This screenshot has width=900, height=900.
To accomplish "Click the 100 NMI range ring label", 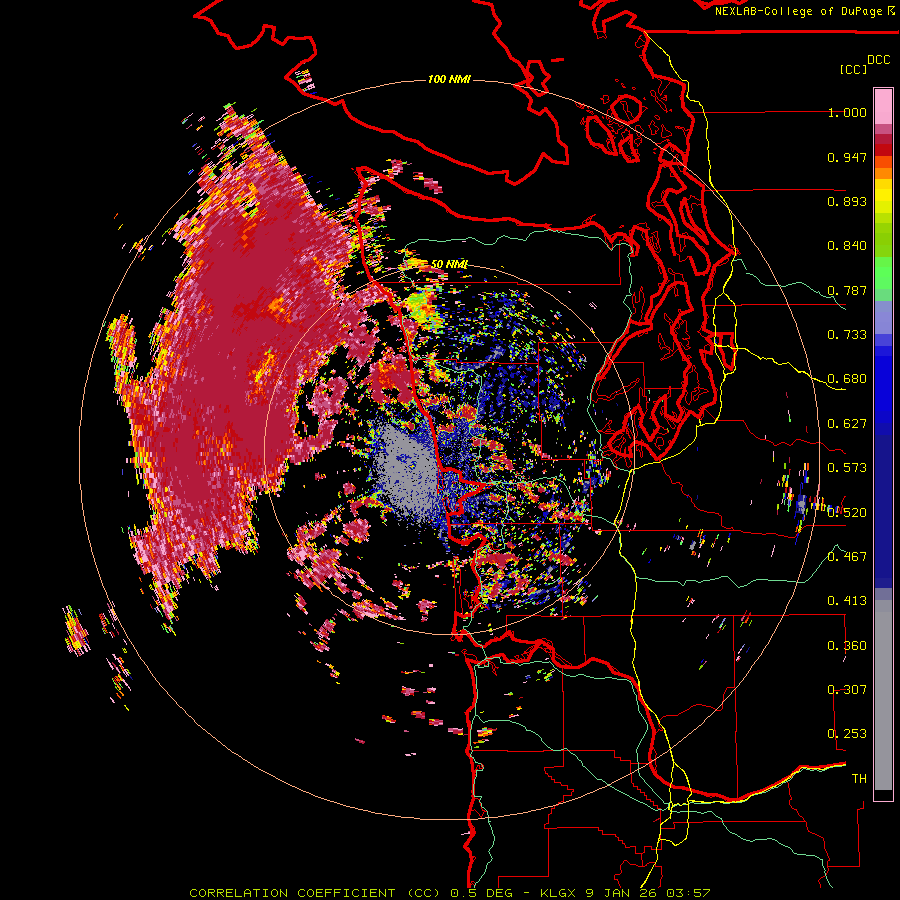I will [449, 79].
